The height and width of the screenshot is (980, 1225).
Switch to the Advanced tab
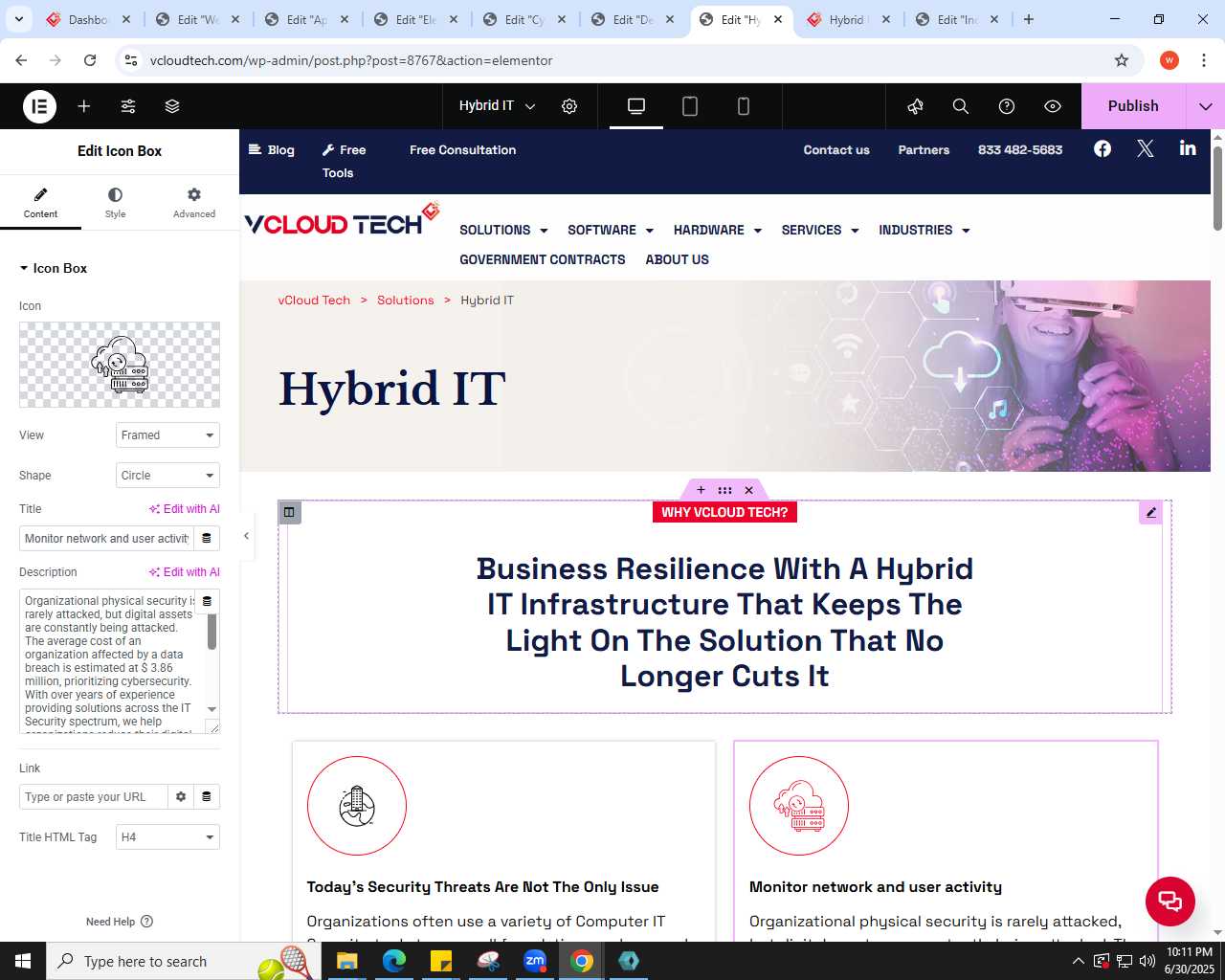[x=194, y=203]
